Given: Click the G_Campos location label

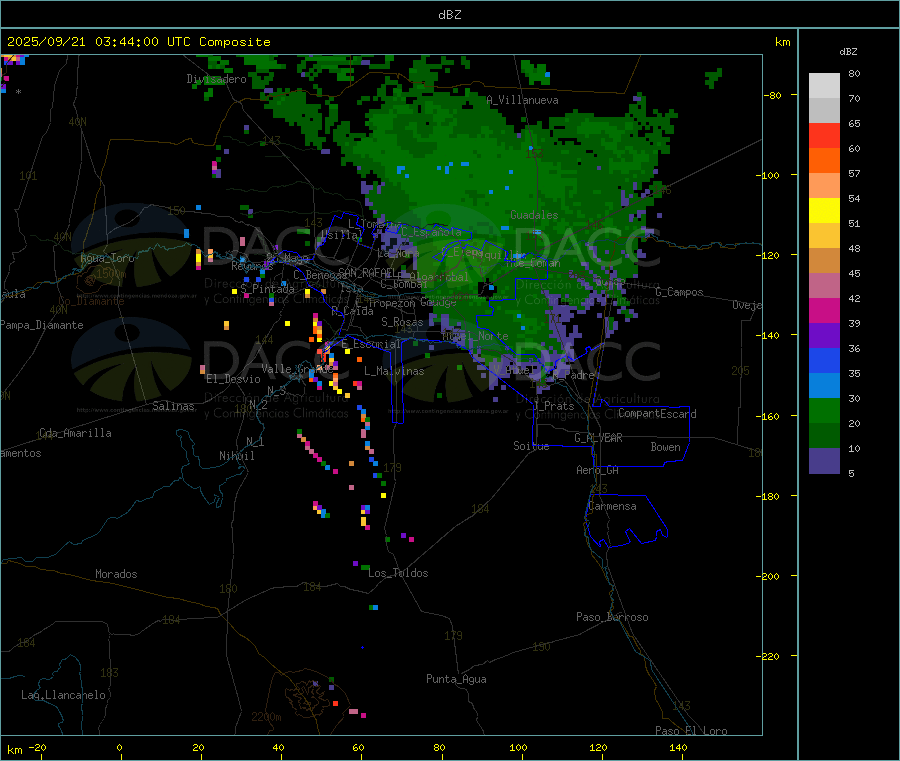Looking at the screenshot, I should [x=679, y=292].
